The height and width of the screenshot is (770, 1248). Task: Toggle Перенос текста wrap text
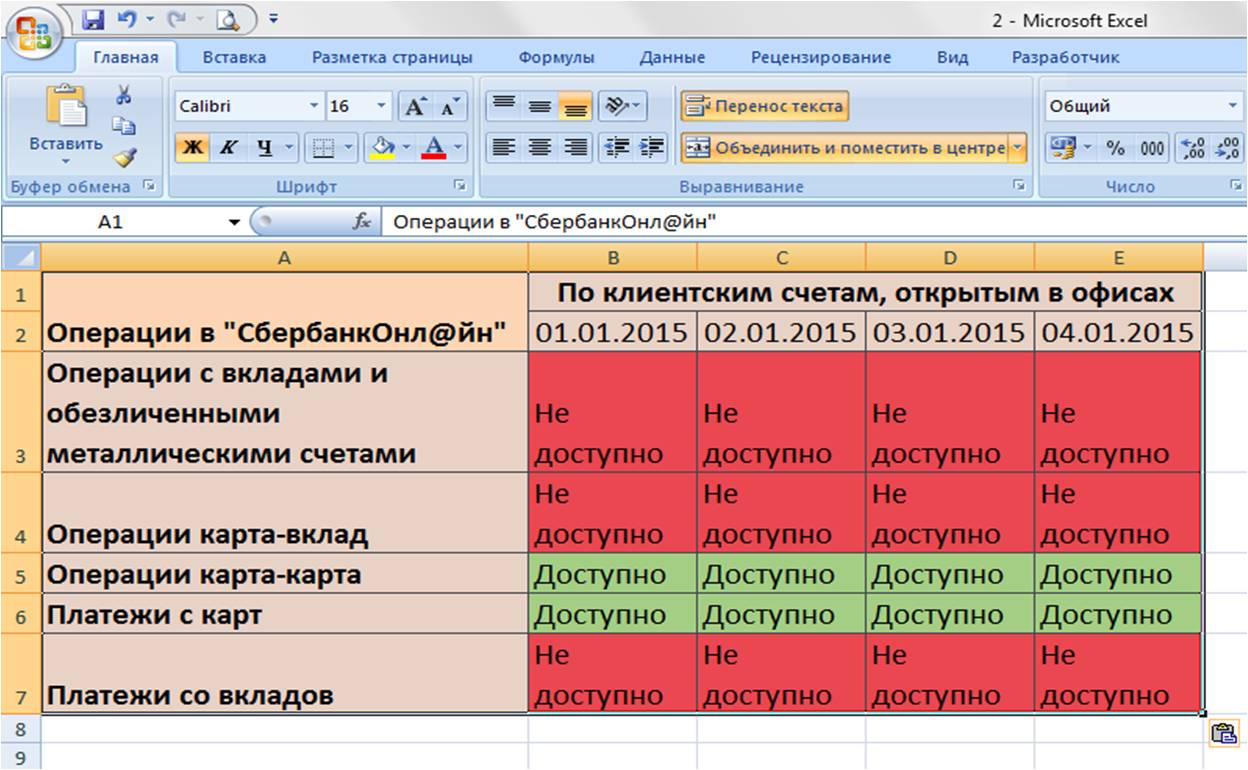click(x=765, y=106)
